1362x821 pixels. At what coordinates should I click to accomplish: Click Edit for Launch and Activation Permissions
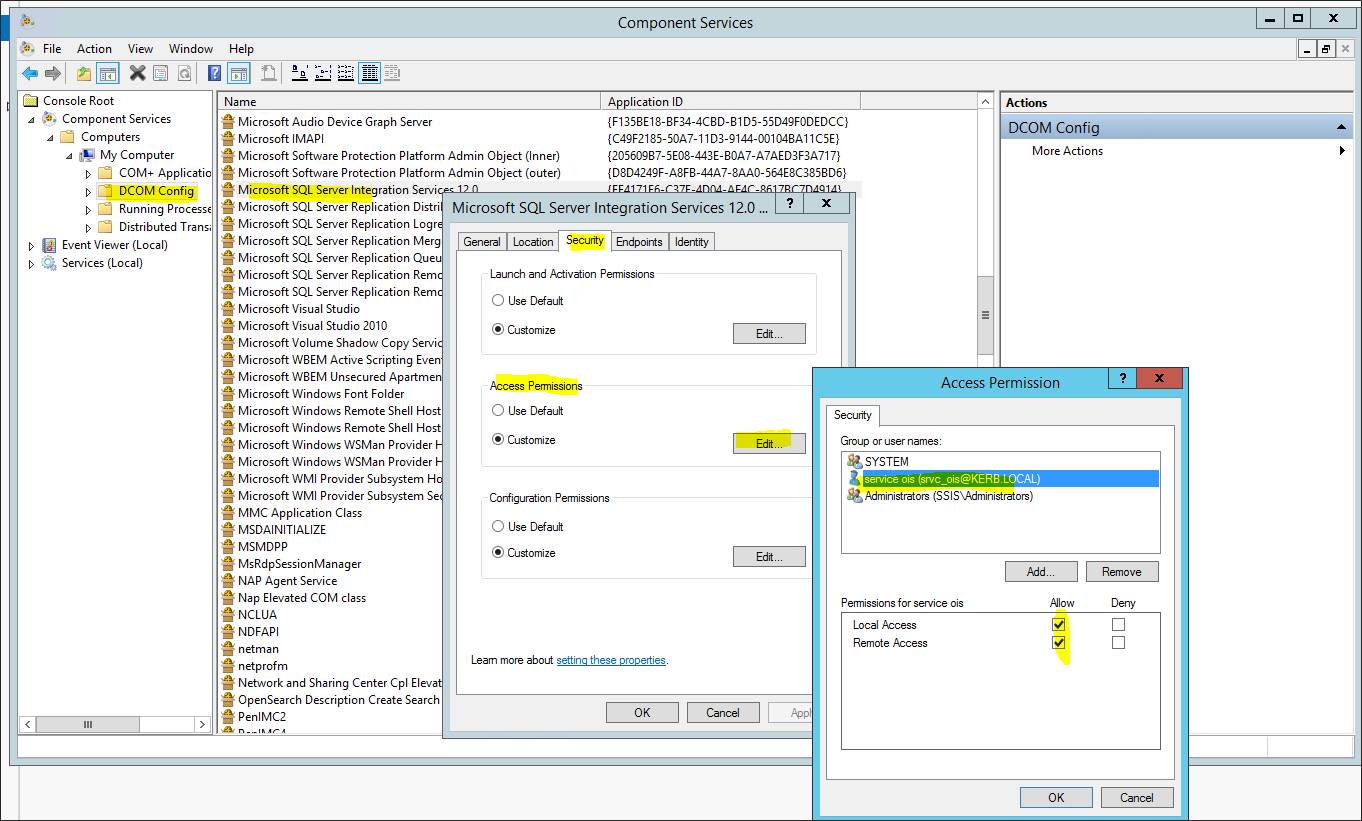(769, 334)
